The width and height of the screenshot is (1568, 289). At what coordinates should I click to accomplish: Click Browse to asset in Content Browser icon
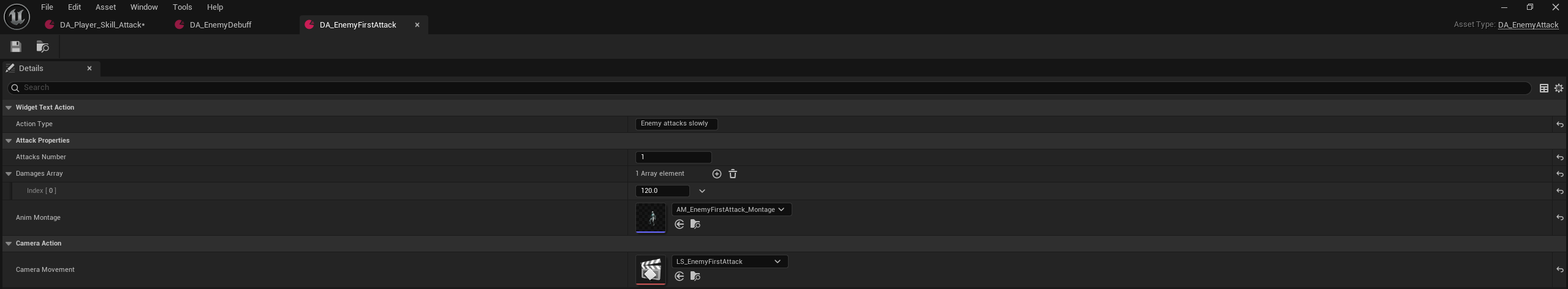tap(42, 47)
